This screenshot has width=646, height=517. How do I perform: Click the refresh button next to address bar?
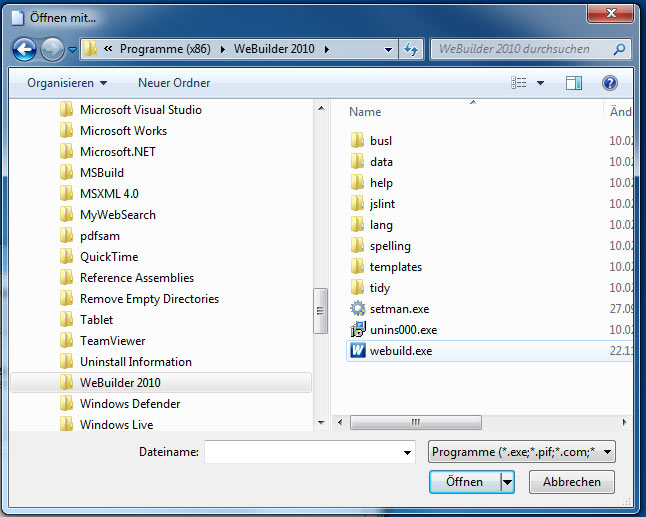point(411,49)
